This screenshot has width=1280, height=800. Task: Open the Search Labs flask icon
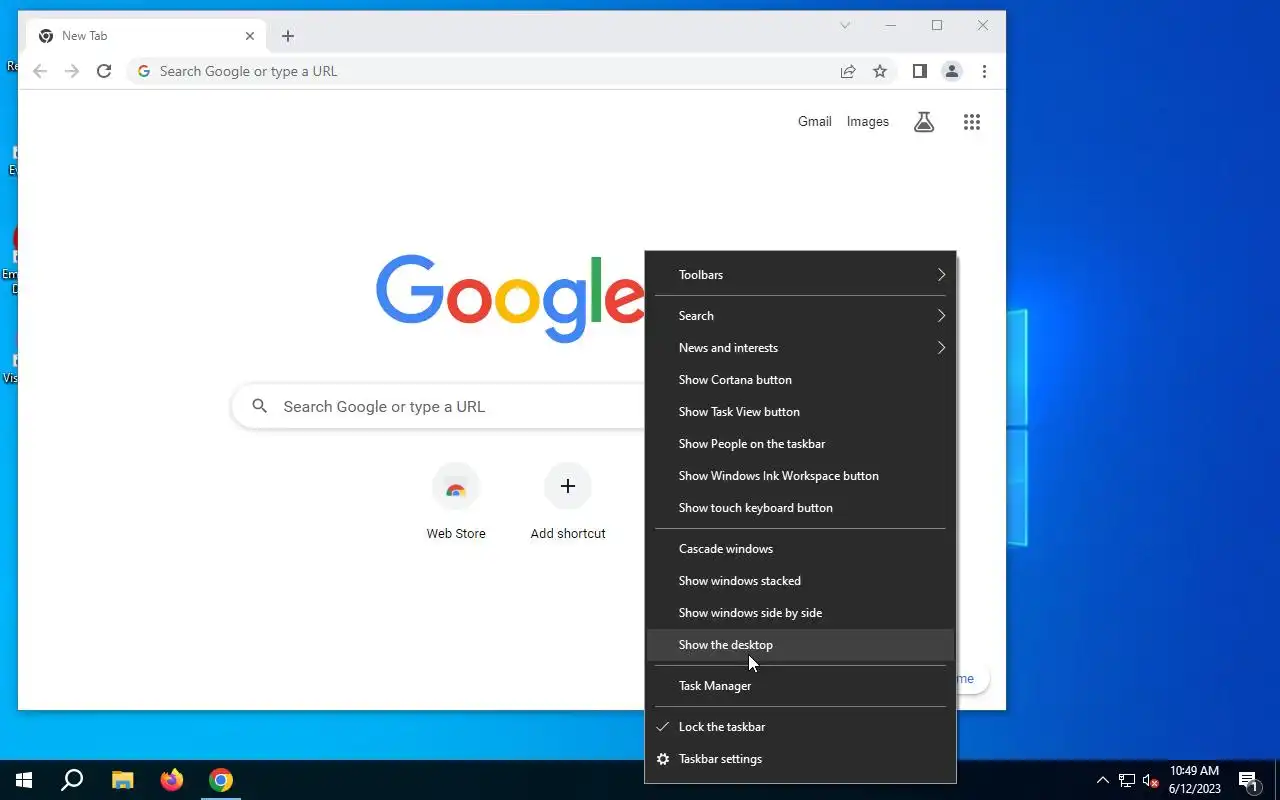point(924,122)
